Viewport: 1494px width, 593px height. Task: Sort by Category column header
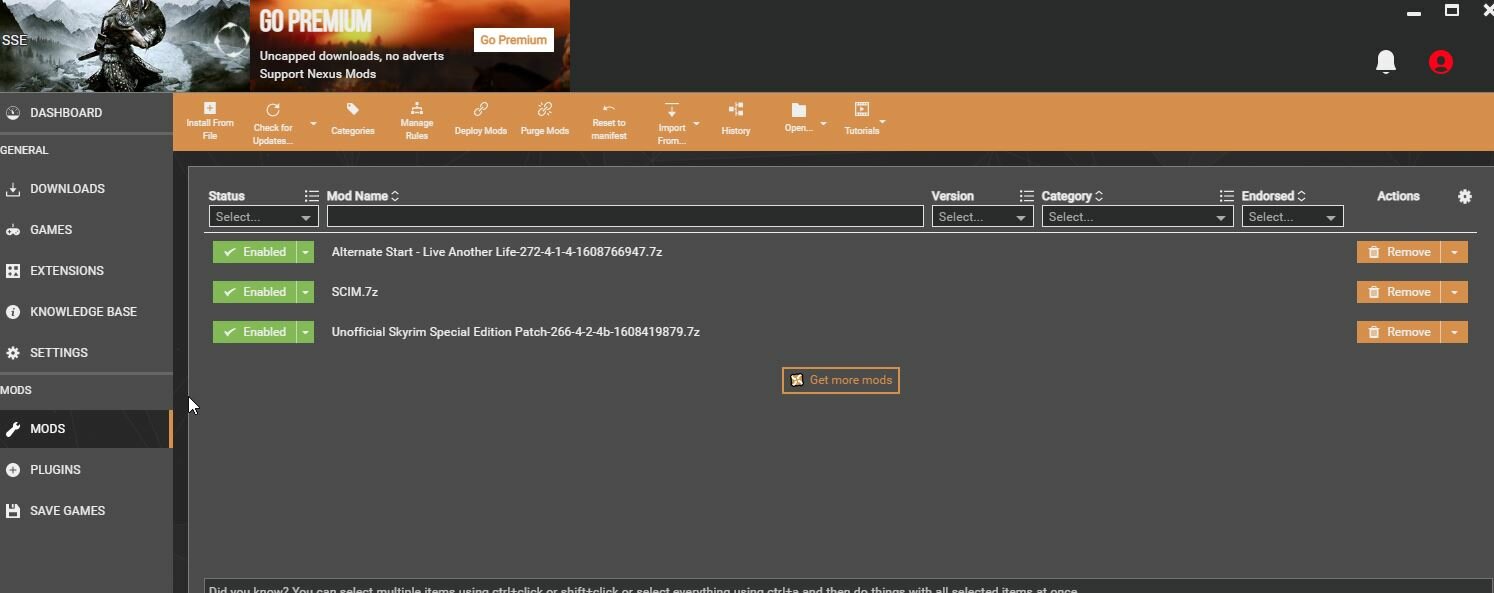coord(1072,196)
